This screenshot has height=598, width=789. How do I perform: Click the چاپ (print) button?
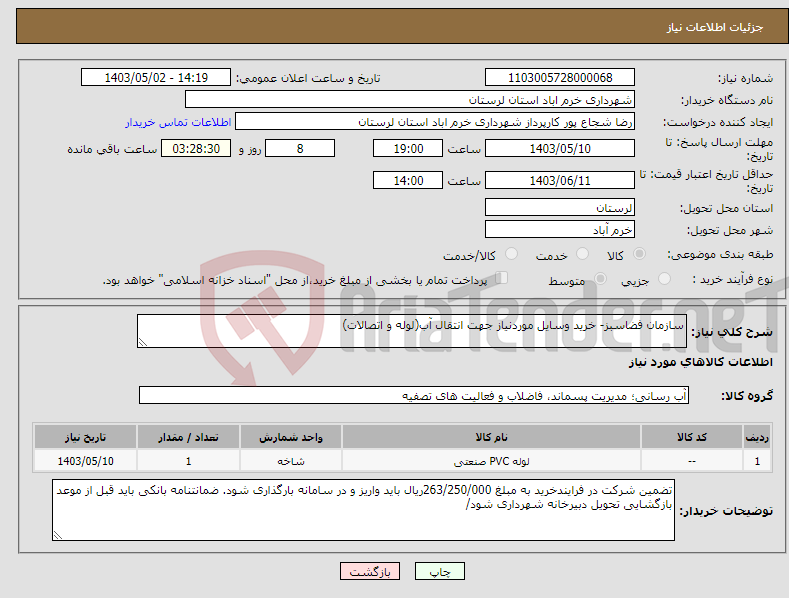pos(439,571)
